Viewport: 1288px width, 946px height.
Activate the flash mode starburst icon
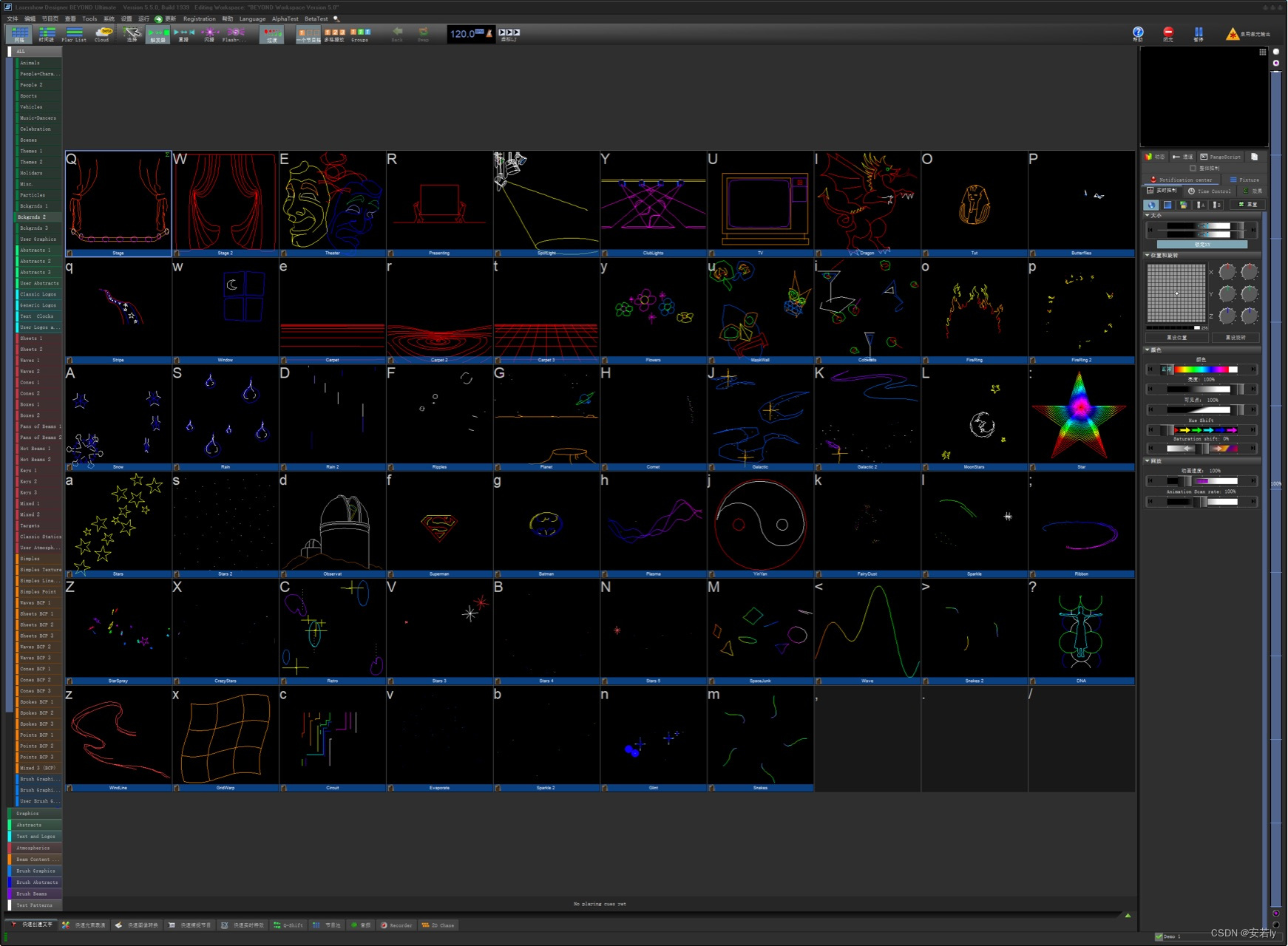pos(209,34)
